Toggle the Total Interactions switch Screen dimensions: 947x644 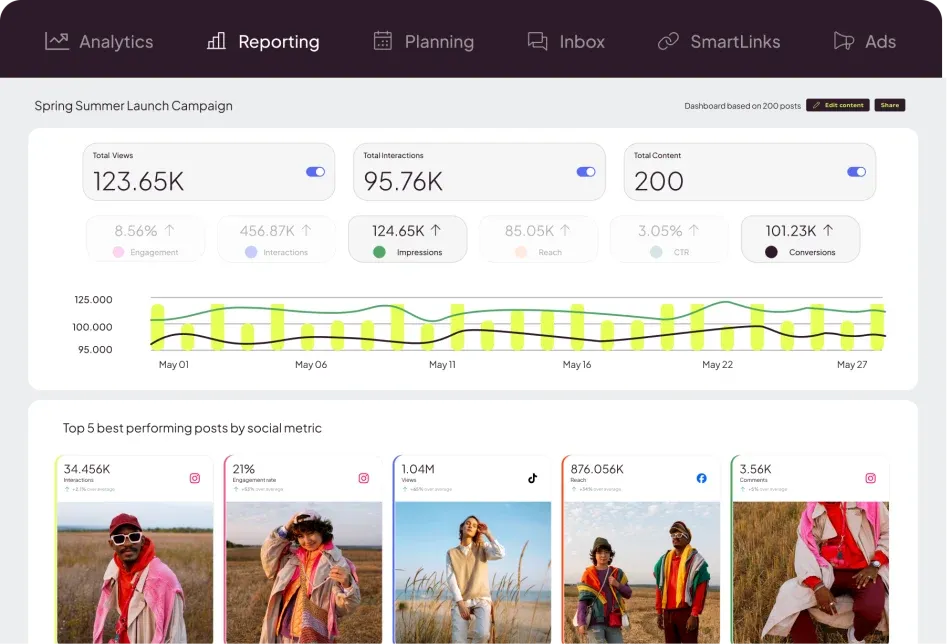[x=586, y=172]
